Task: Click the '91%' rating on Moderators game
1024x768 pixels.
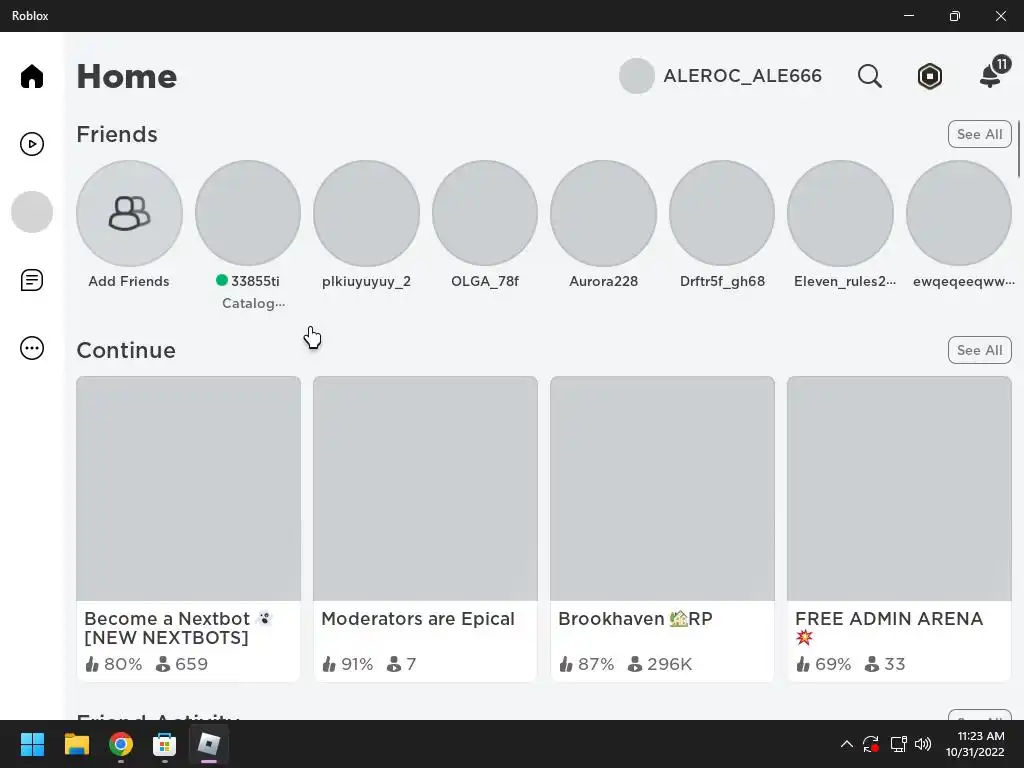Action: pyautogui.click(x=357, y=664)
